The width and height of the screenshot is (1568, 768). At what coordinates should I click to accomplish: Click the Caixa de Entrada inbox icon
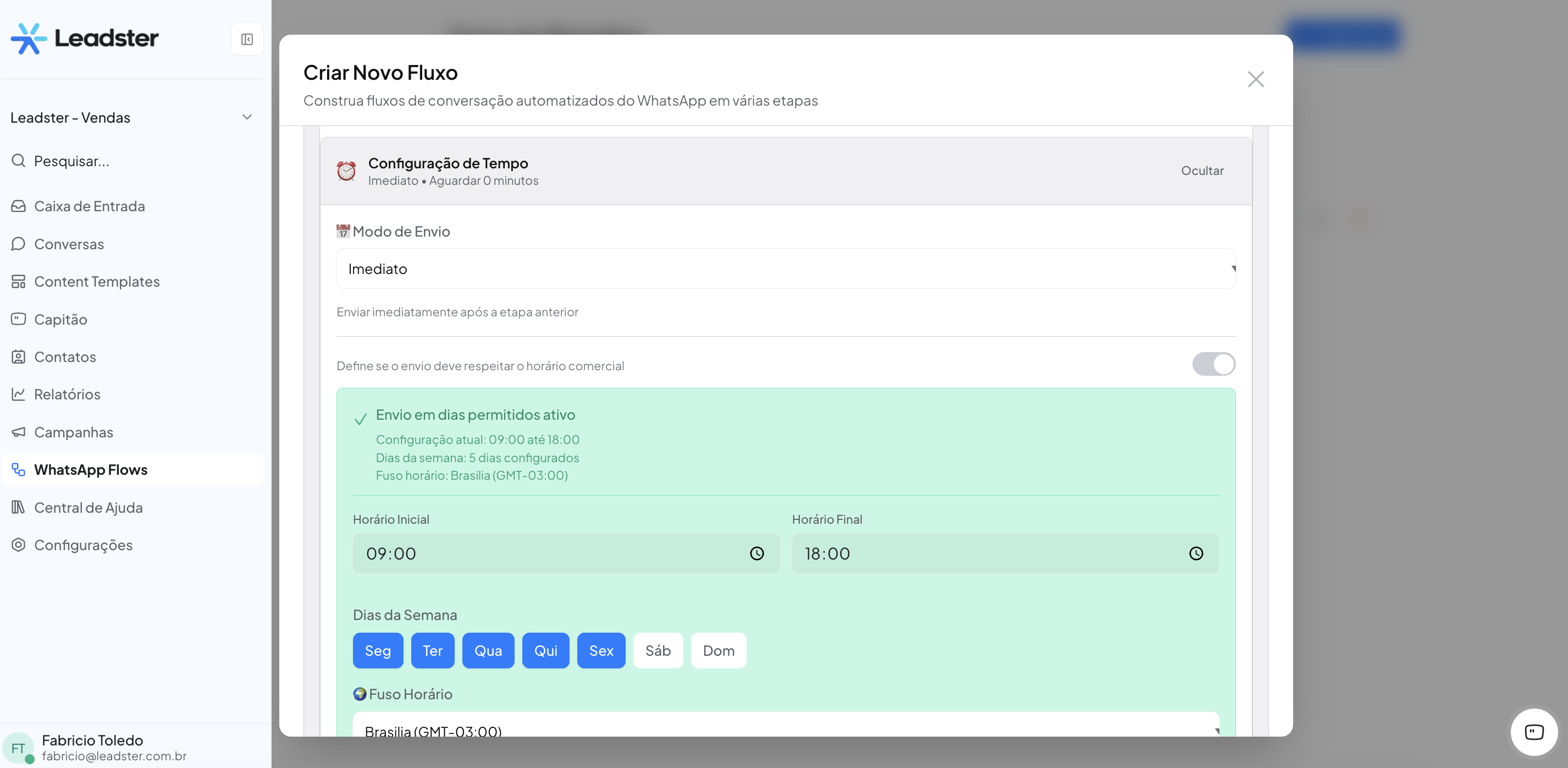[x=18, y=206]
